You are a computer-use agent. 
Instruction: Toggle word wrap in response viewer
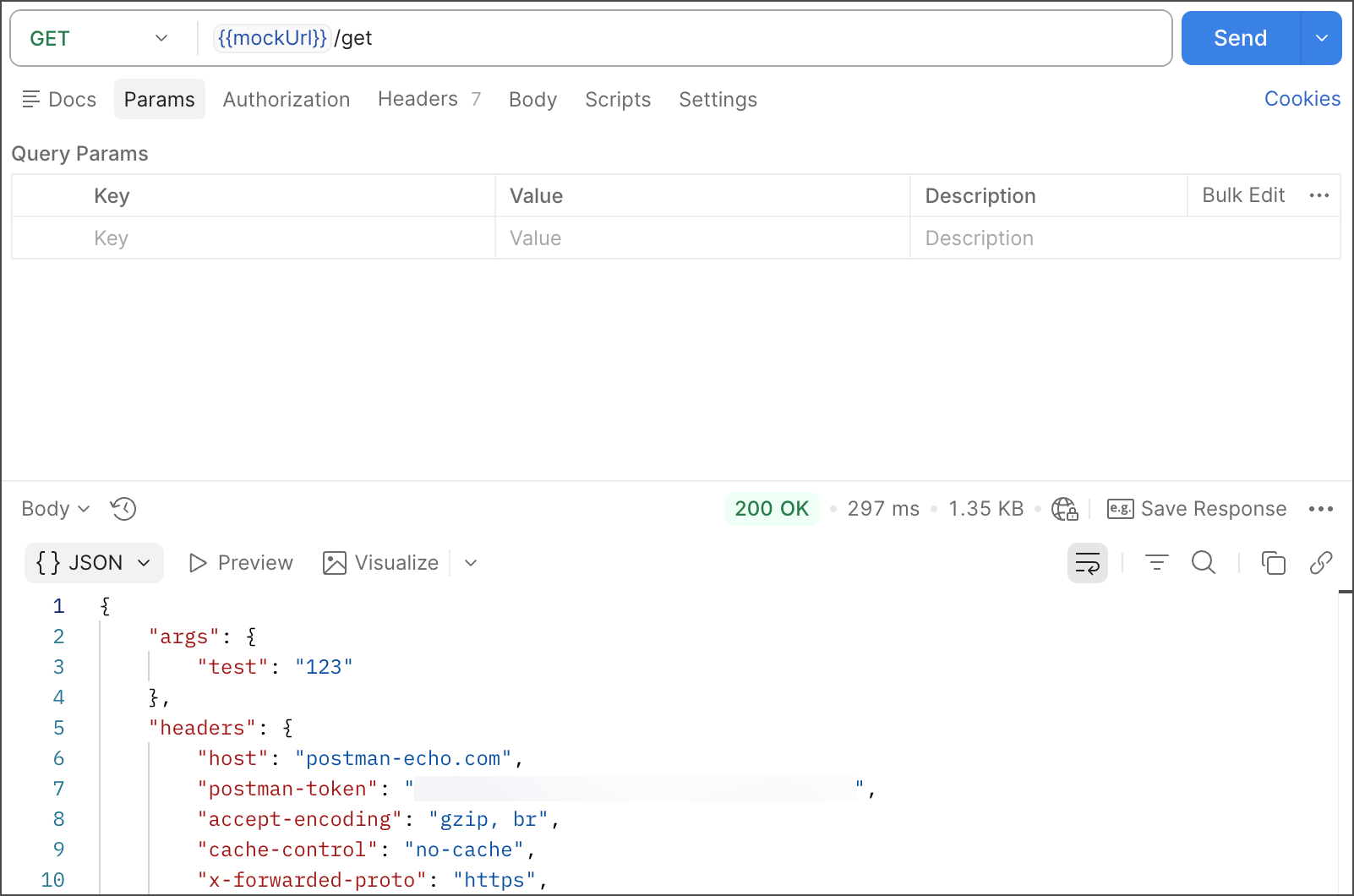tap(1087, 563)
